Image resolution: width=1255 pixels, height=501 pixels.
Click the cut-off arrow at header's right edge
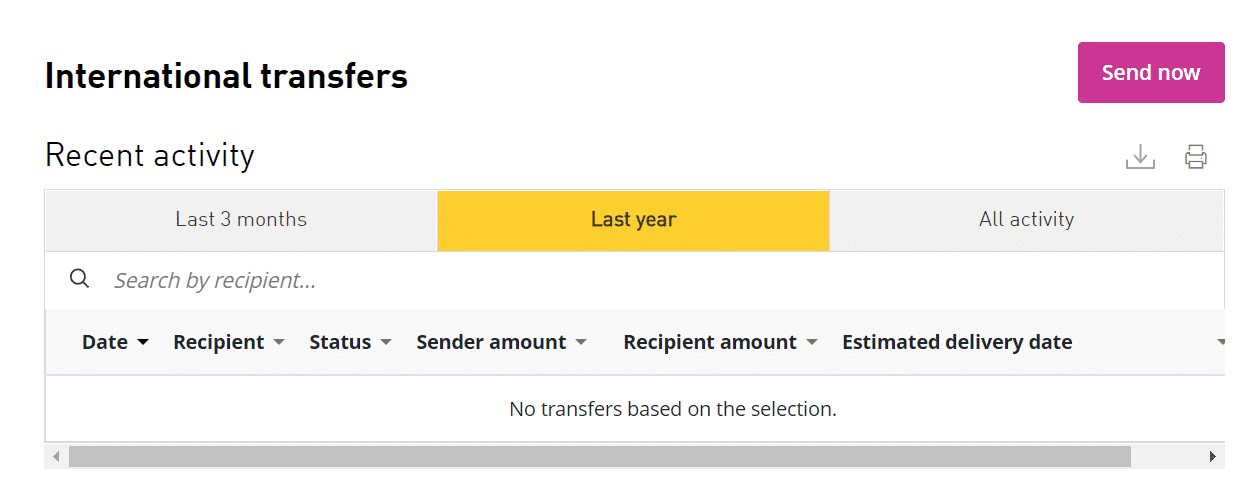(x=1221, y=343)
